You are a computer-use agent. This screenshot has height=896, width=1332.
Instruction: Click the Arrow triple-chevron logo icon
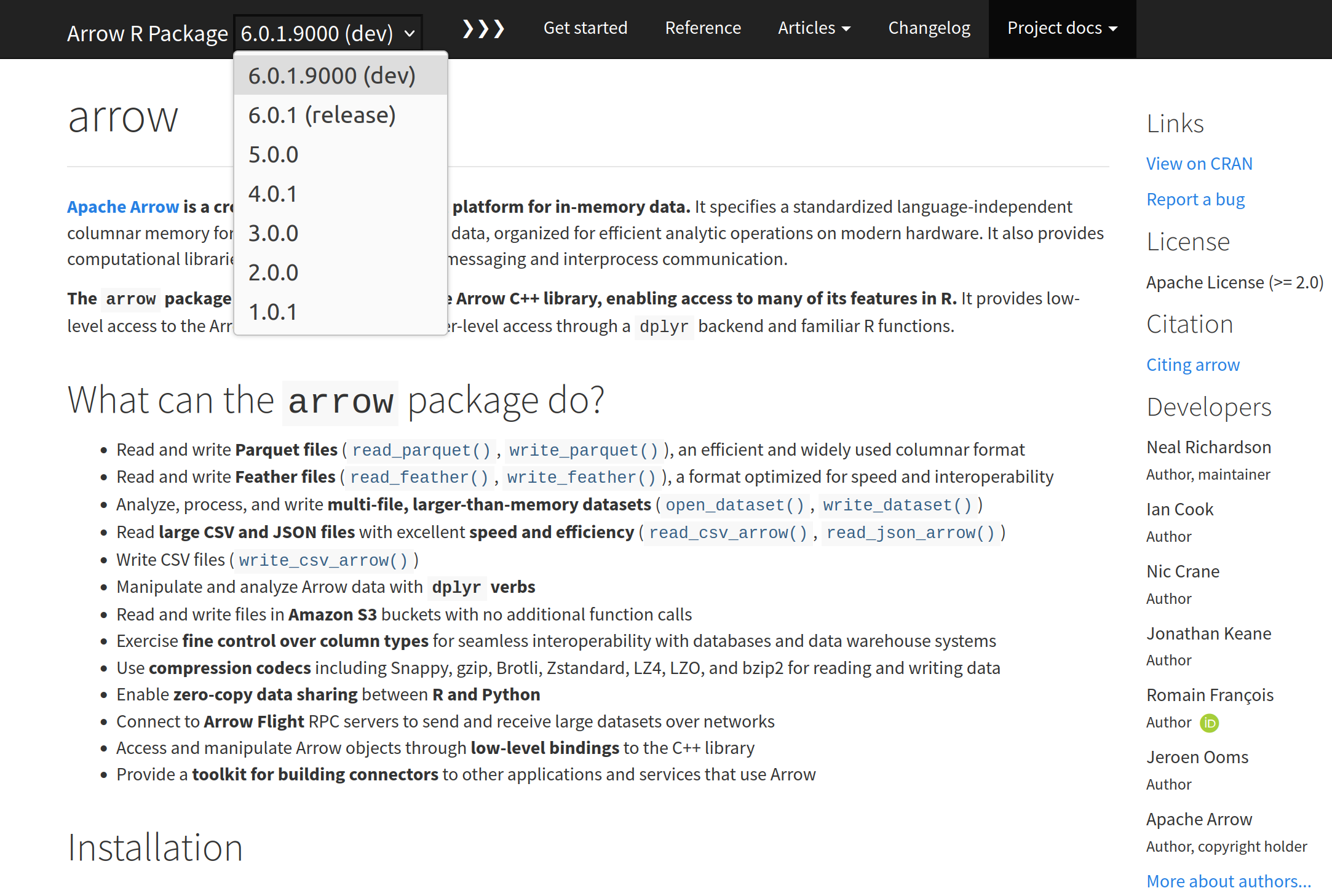483,28
